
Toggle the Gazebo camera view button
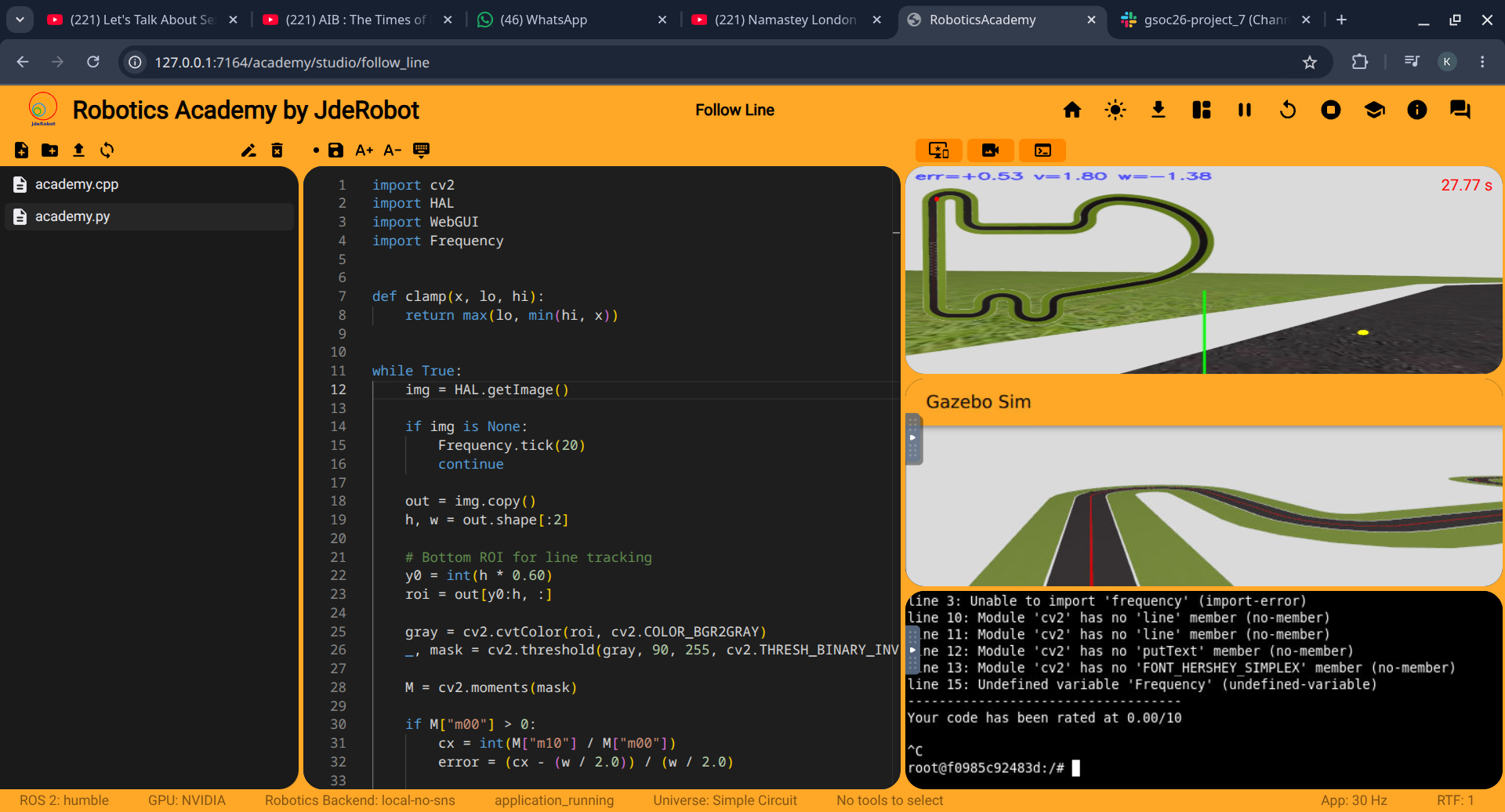pos(991,150)
